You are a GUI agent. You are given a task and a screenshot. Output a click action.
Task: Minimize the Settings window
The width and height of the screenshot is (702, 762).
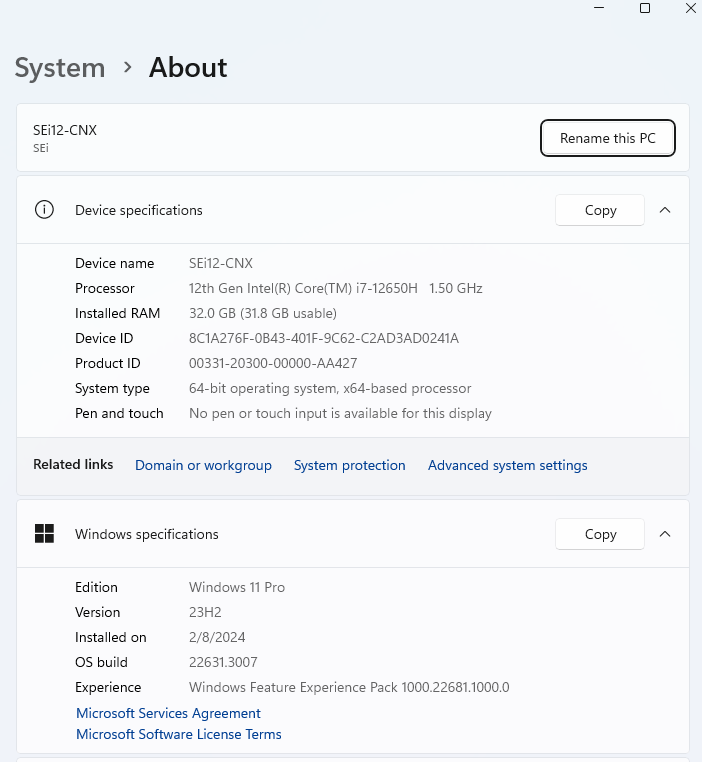point(599,8)
